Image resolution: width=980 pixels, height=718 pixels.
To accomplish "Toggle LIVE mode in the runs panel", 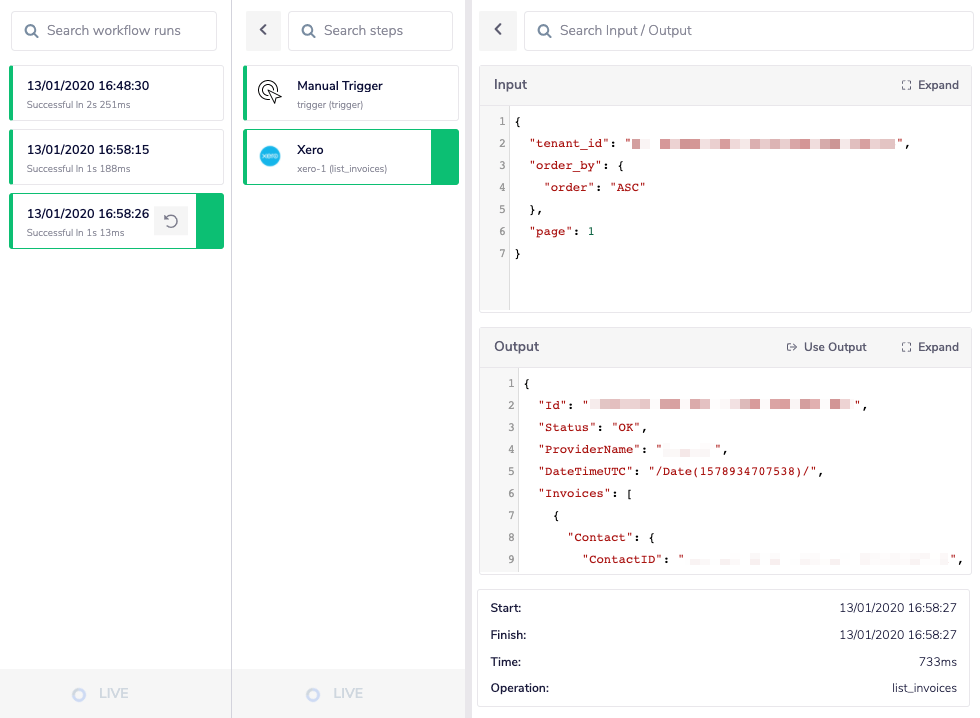I will [x=100, y=693].
